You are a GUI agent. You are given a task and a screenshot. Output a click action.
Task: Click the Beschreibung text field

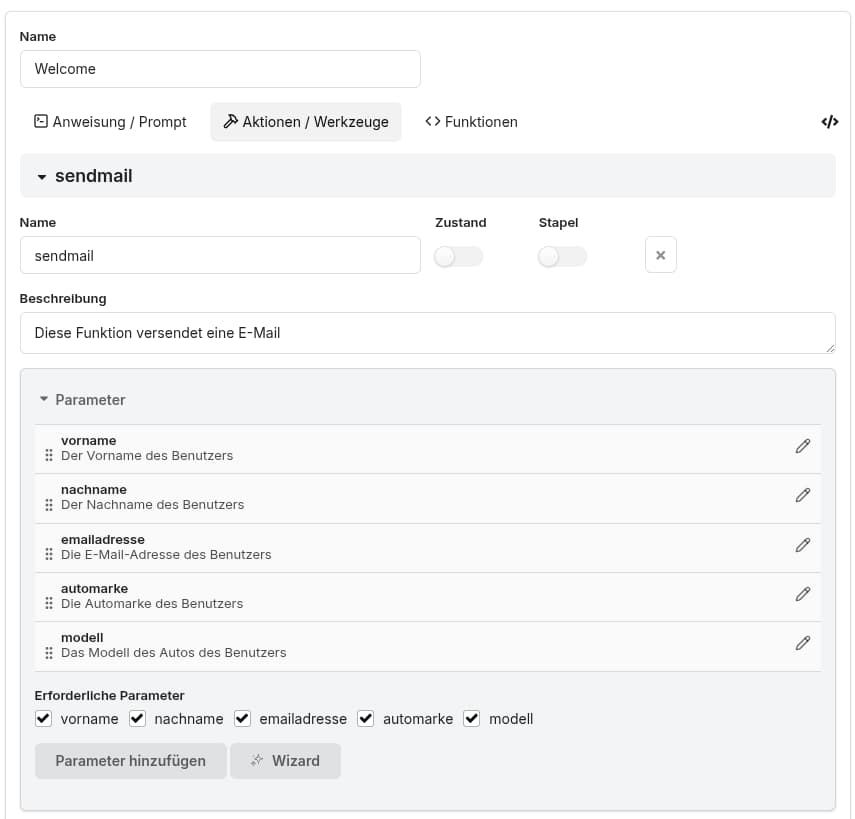click(427, 333)
